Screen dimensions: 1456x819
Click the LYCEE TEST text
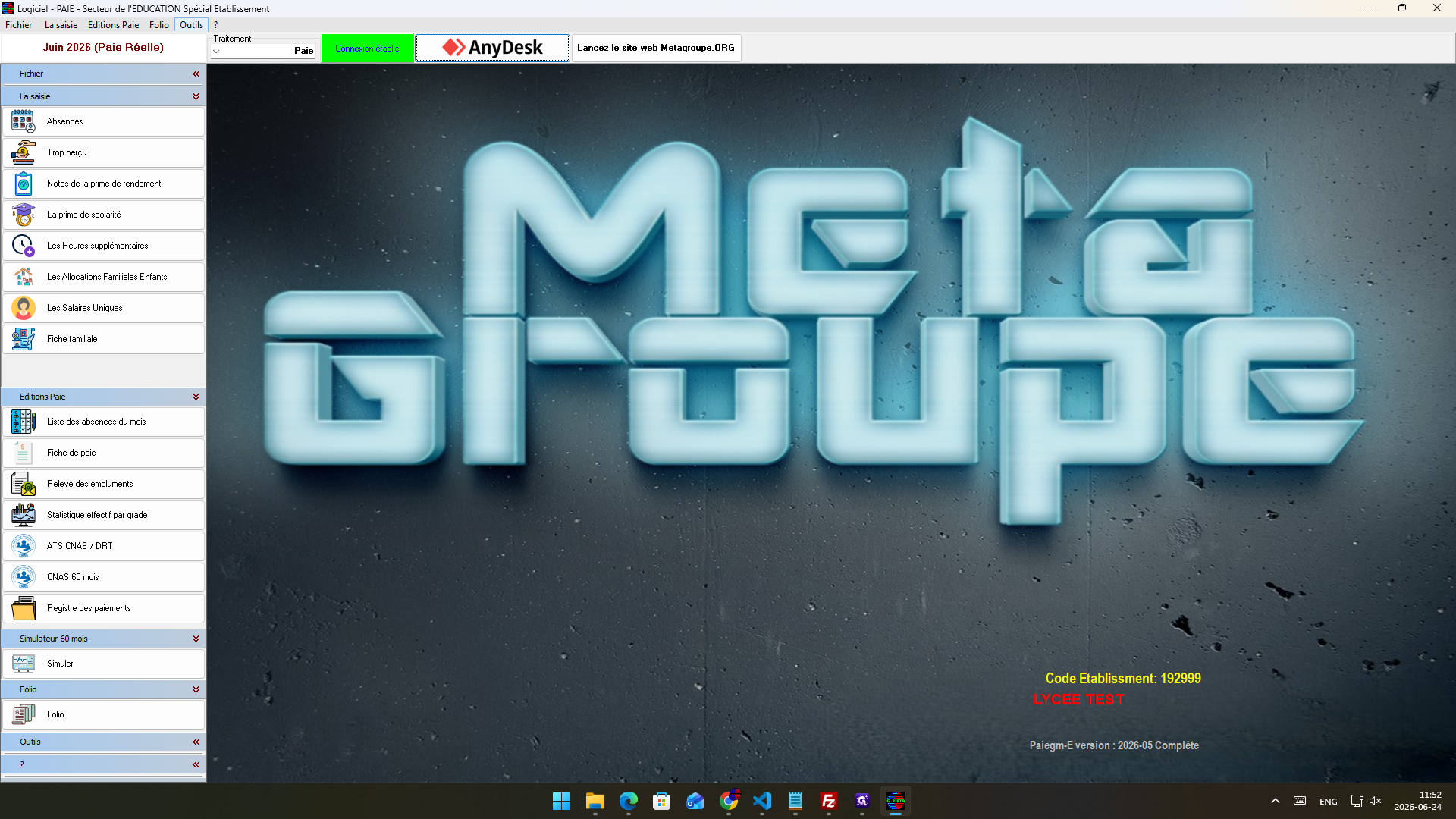[1078, 699]
